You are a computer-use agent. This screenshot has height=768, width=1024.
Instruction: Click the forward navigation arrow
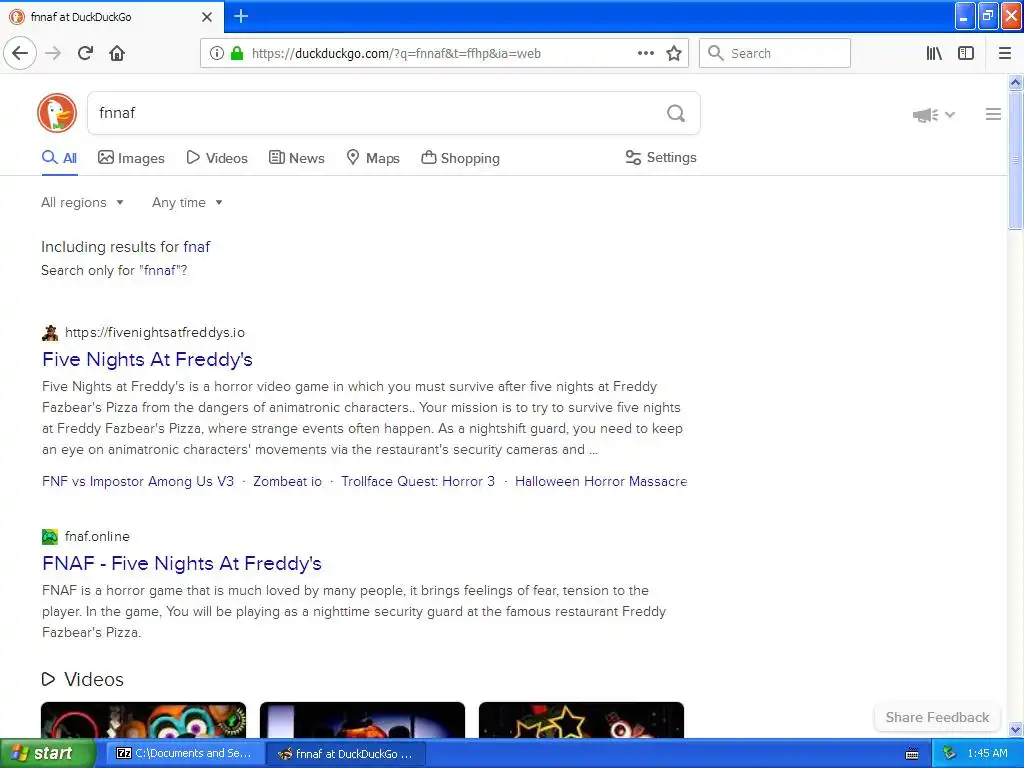[x=53, y=53]
